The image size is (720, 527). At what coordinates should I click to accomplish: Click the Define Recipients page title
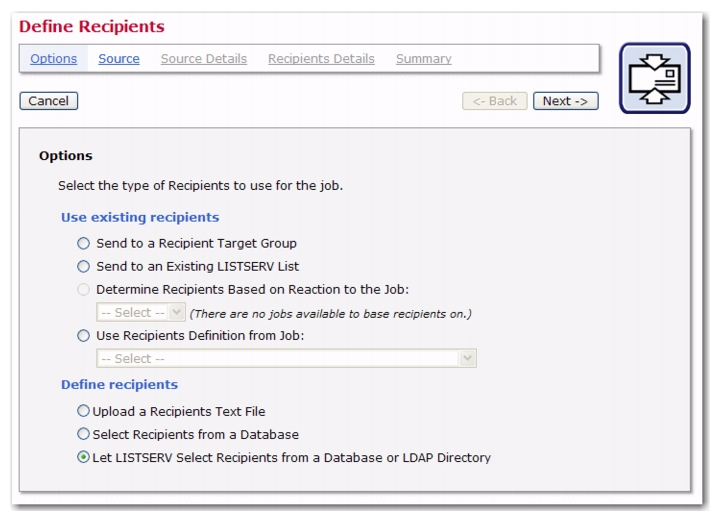(92, 27)
